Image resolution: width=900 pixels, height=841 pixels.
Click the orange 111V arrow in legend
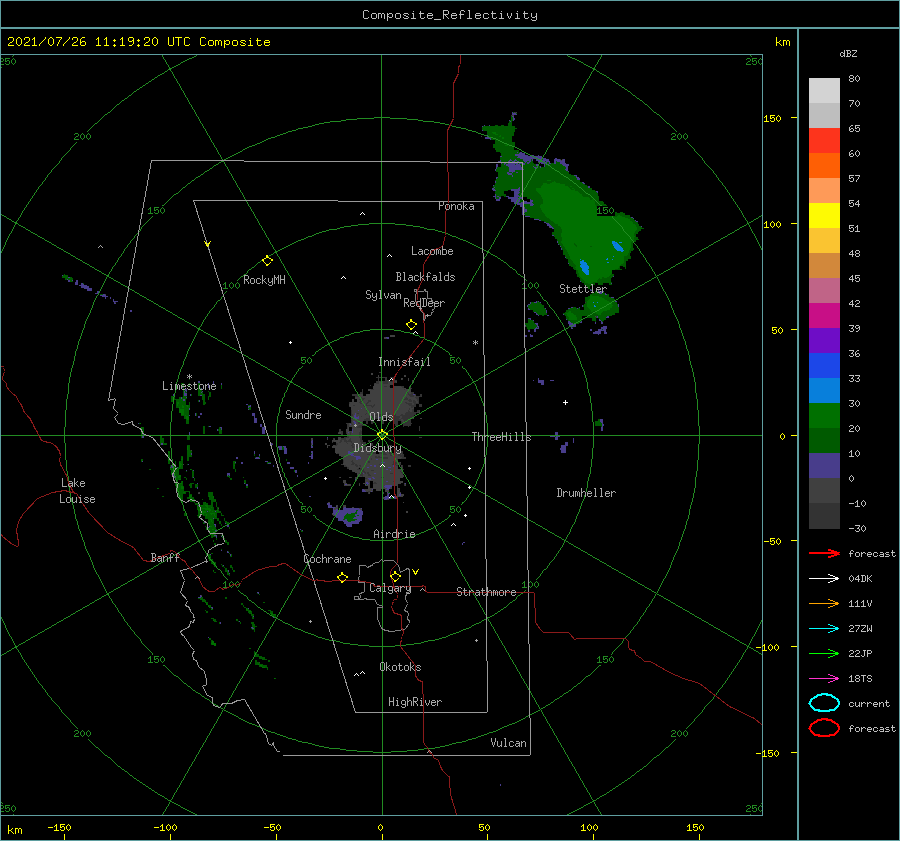coord(824,603)
